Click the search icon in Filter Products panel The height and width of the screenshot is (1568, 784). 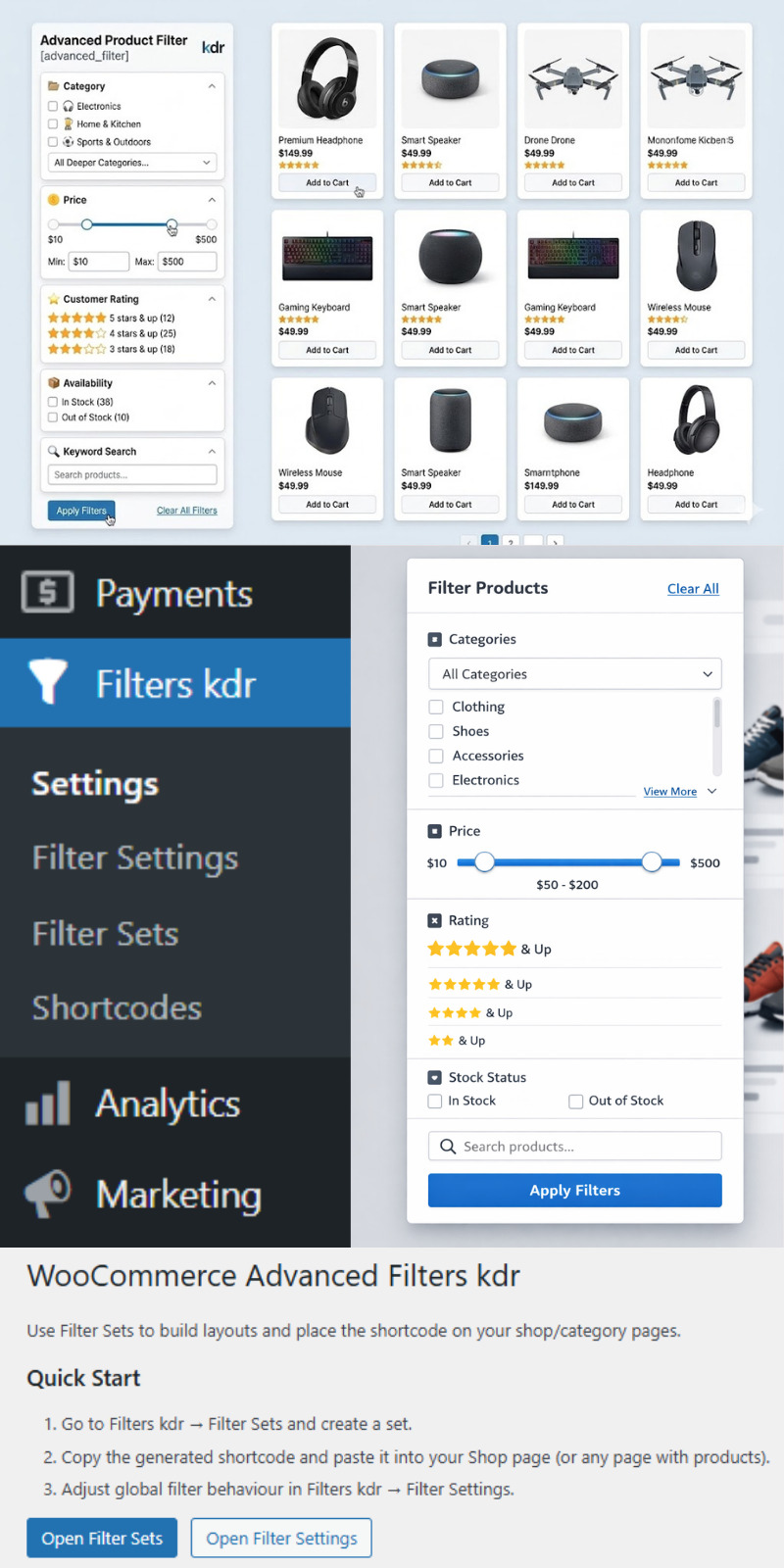coord(448,1146)
